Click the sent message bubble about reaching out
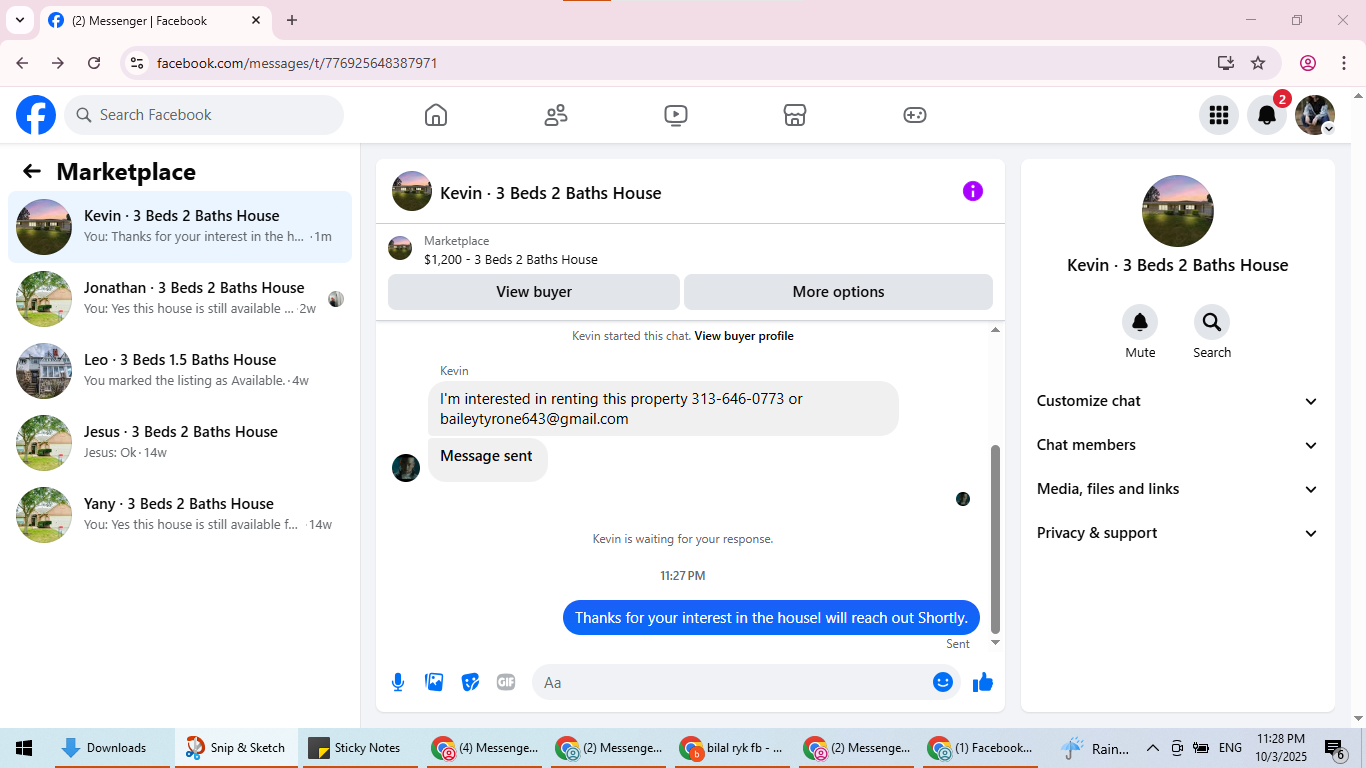This screenshot has height=768, width=1366. click(x=771, y=617)
